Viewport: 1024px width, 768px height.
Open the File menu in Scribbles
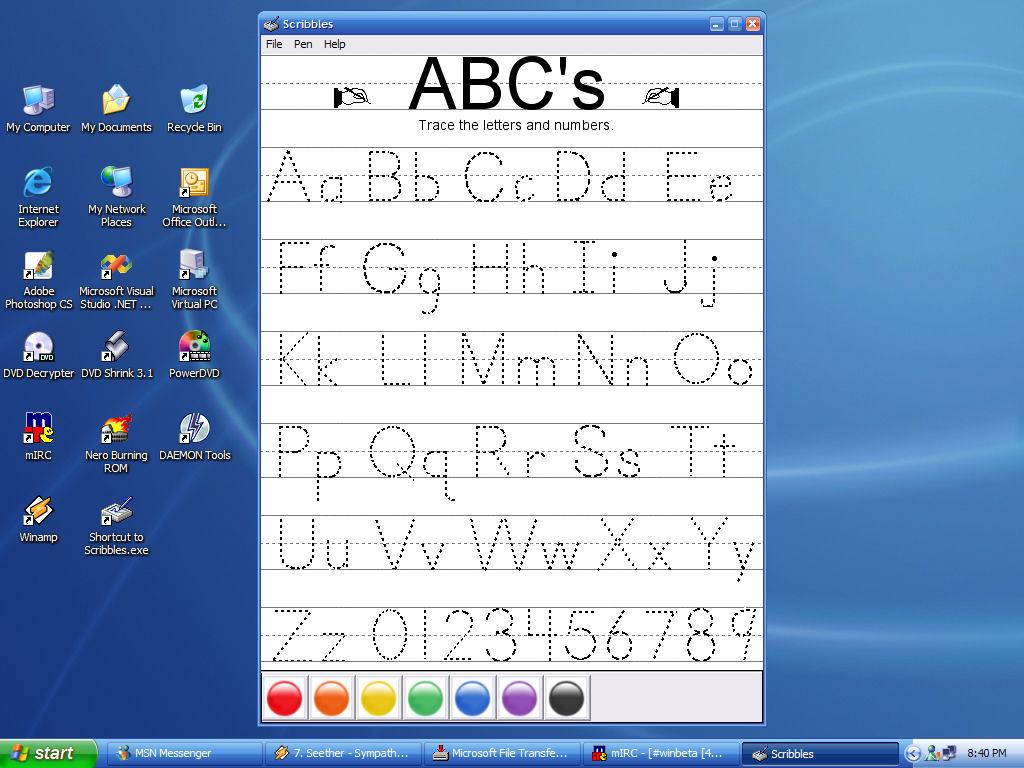click(274, 44)
